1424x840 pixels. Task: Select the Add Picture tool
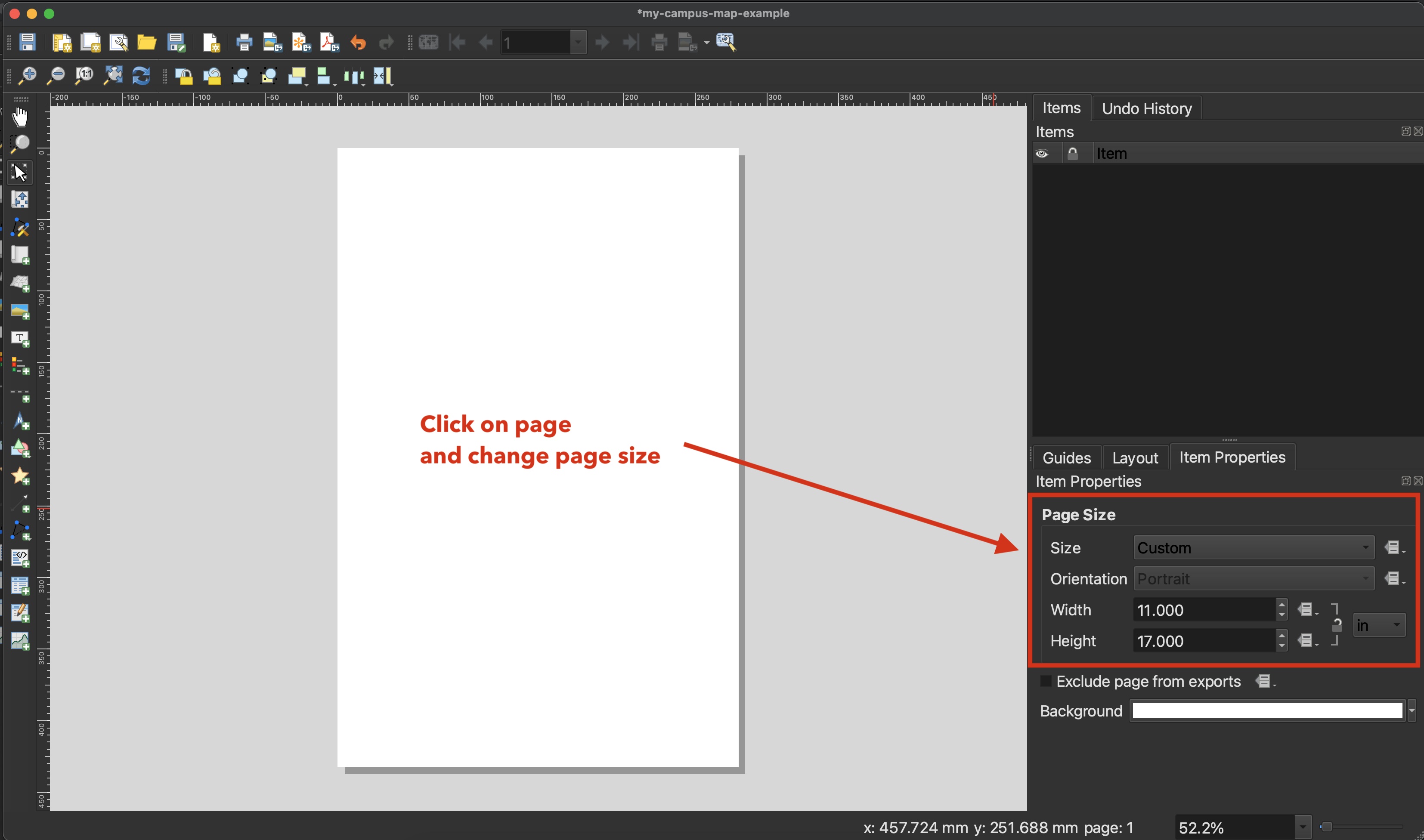point(20,311)
